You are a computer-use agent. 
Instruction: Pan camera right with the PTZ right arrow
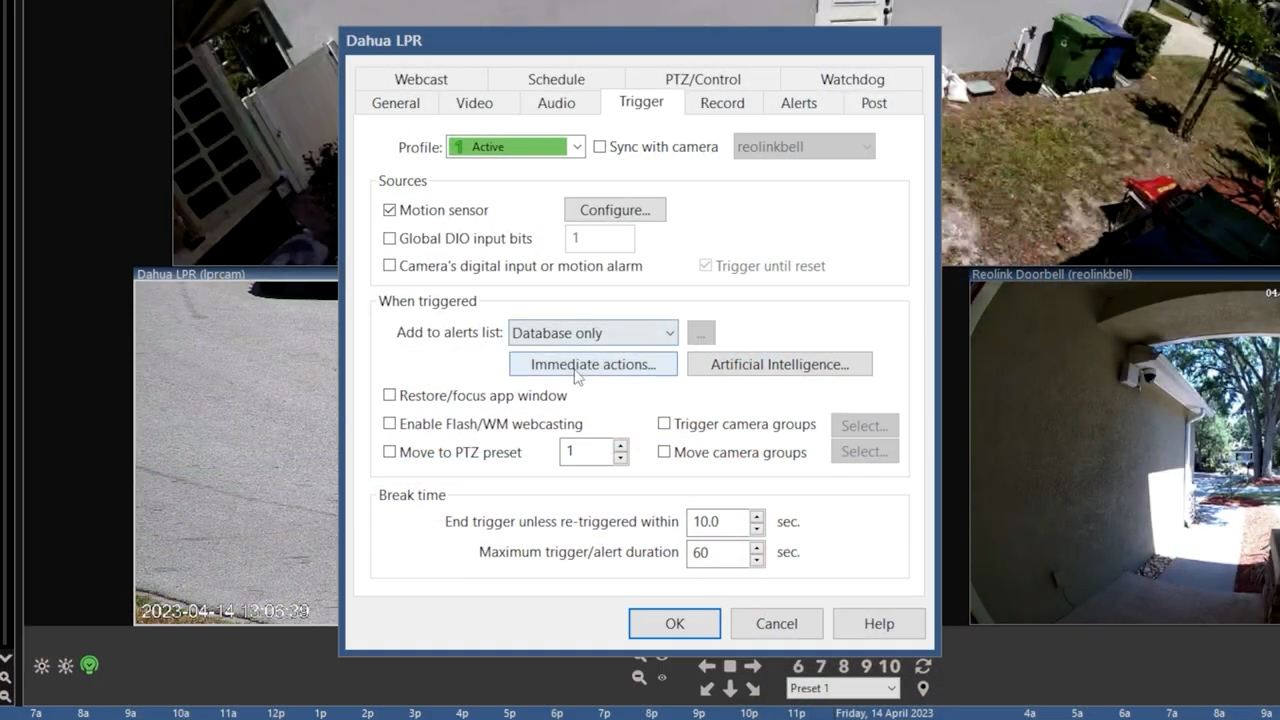(753, 666)
